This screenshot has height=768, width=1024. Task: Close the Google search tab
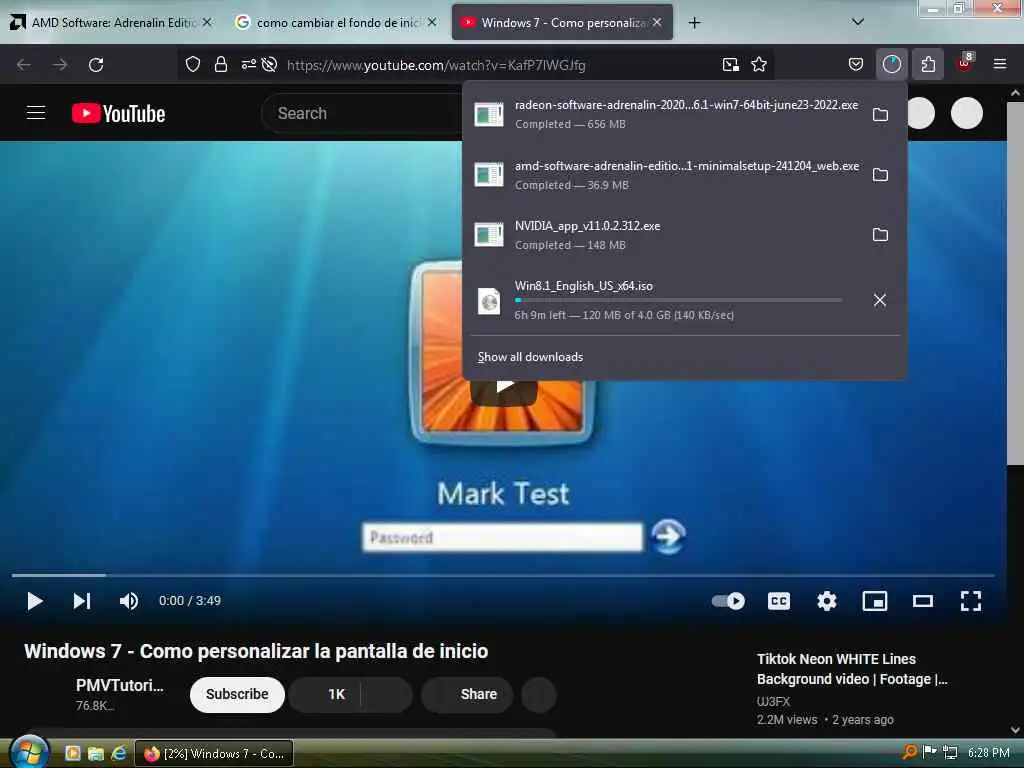(432, 22)
